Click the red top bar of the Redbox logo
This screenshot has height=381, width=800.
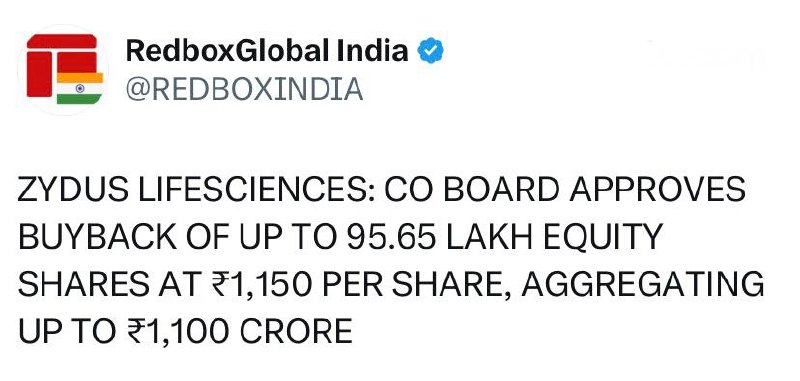(62, 41)
